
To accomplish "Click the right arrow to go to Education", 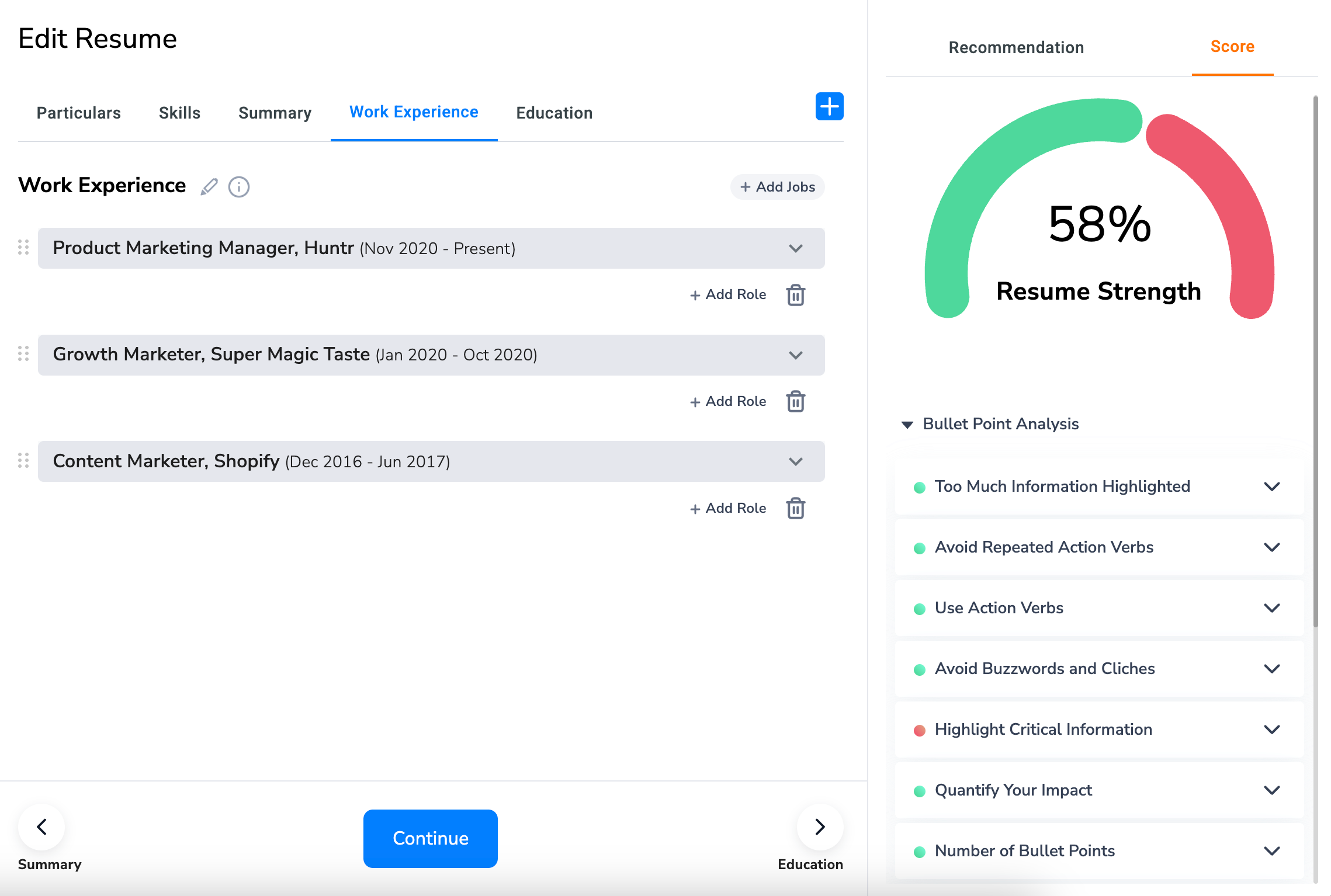I will point(819,826).
